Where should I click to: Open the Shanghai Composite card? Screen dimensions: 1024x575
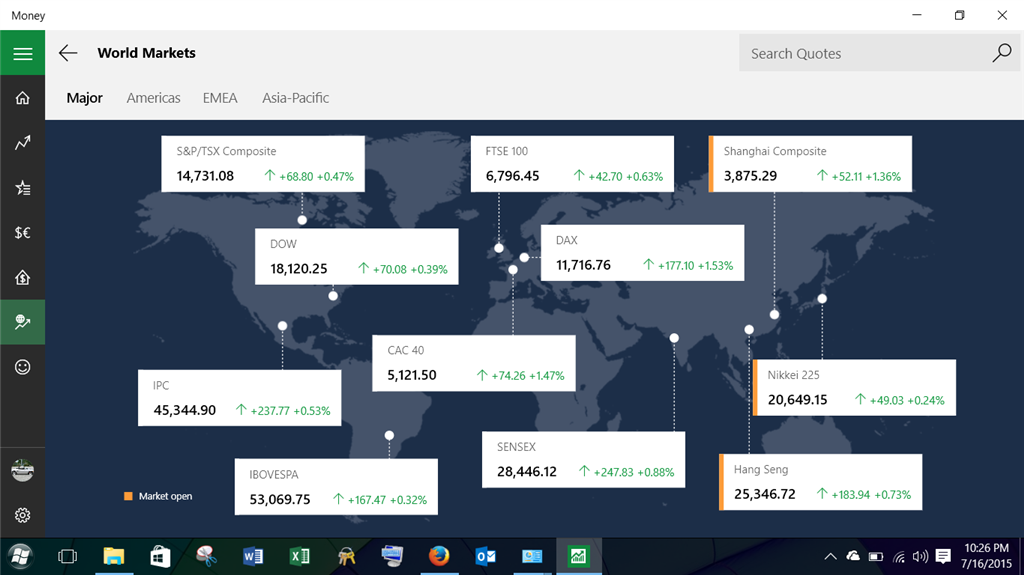click(x=810, y=163)
